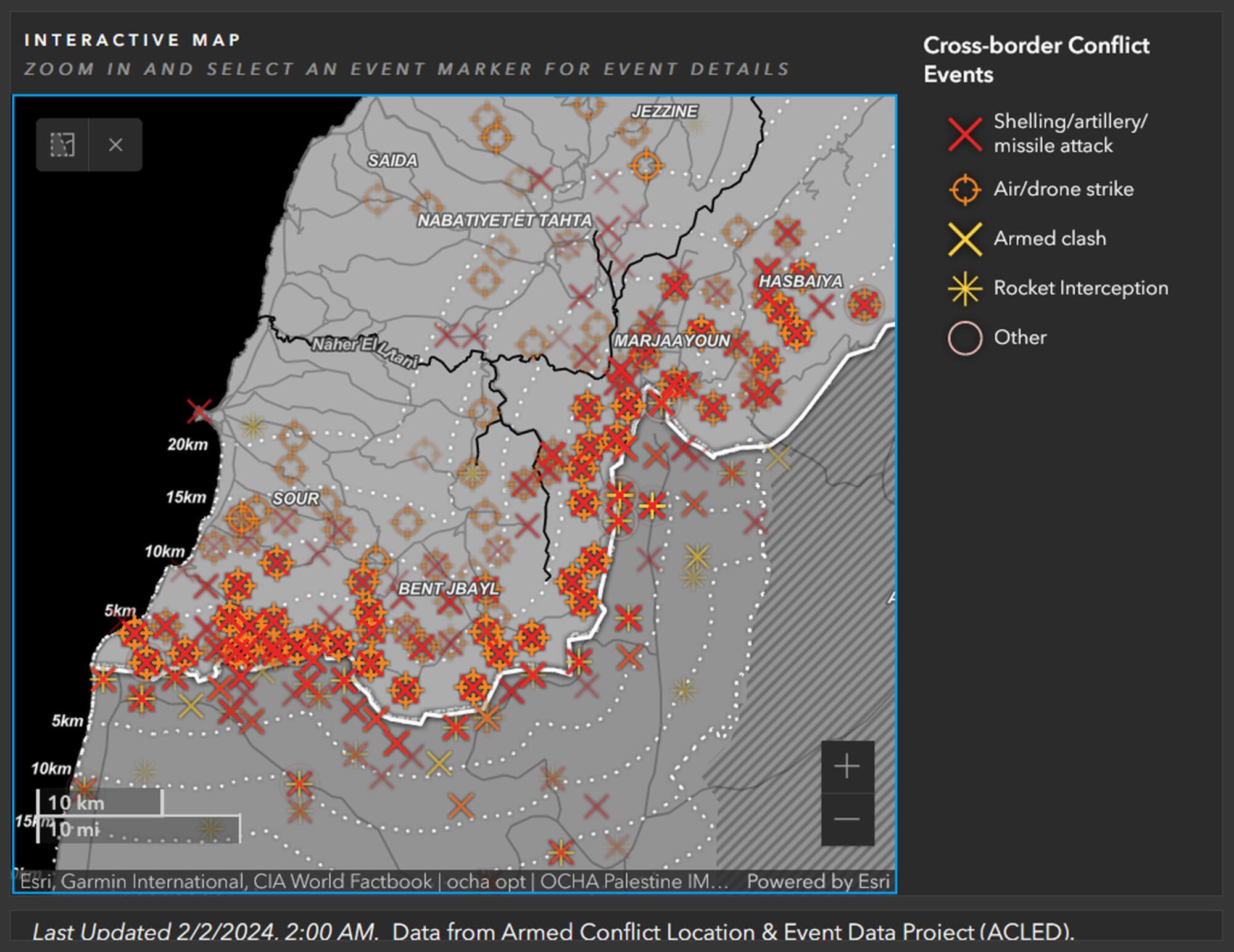Select the crosshair marker beside the HASBAIYA label

(x=864, y=304)
